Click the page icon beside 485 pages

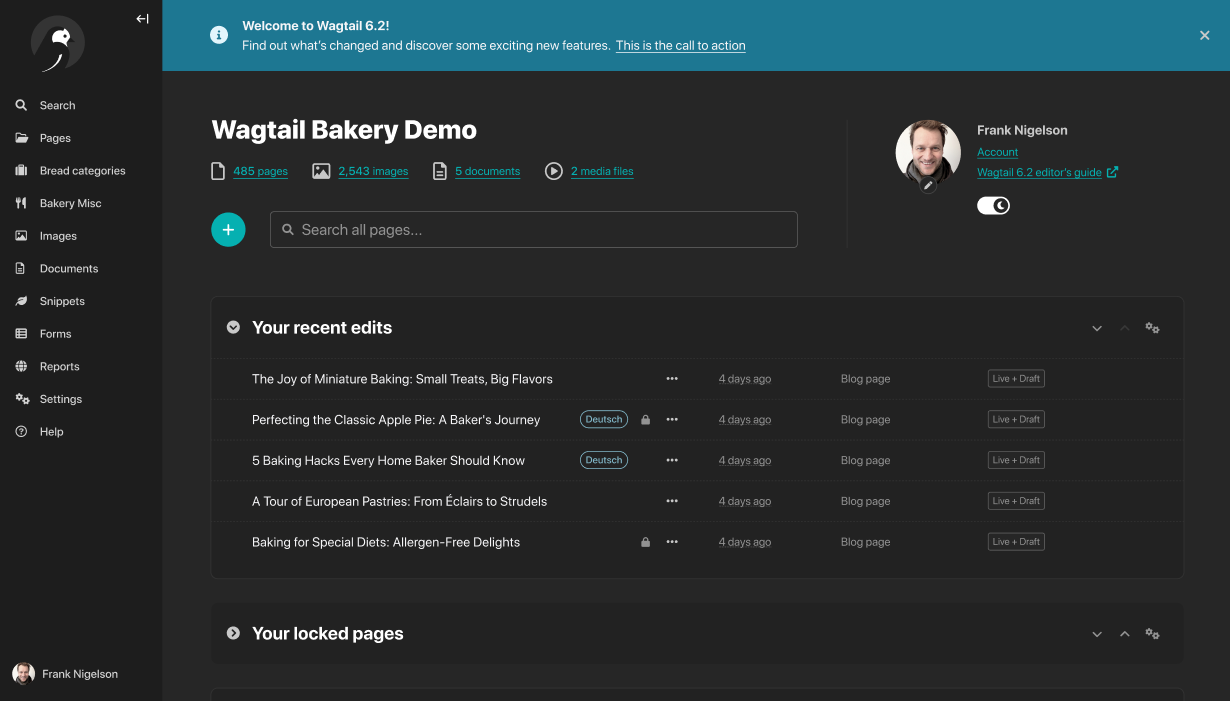(218, 171)
